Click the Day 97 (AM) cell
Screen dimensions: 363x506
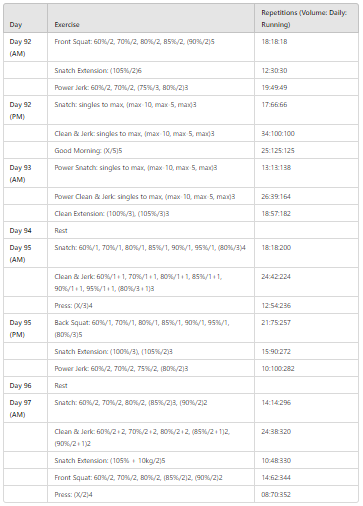click(25, 408)
